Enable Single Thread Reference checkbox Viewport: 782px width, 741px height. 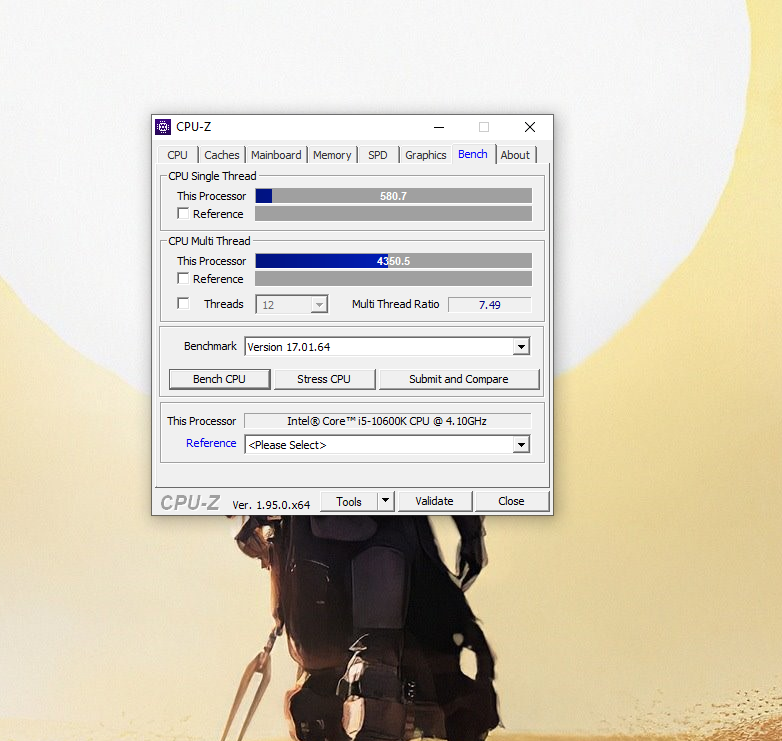[x=184, y=213]
